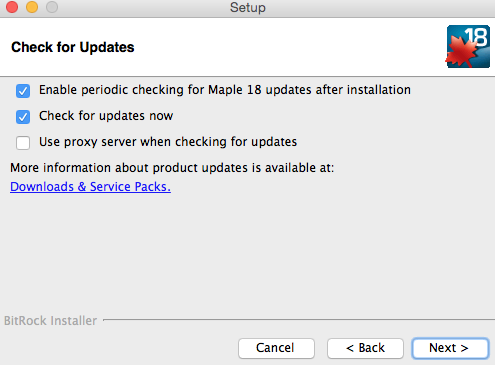The height and width of the screenshot is (365, 495).
Task: Minimize the Setup window with yellow button
Action: [x=32, y=7]
